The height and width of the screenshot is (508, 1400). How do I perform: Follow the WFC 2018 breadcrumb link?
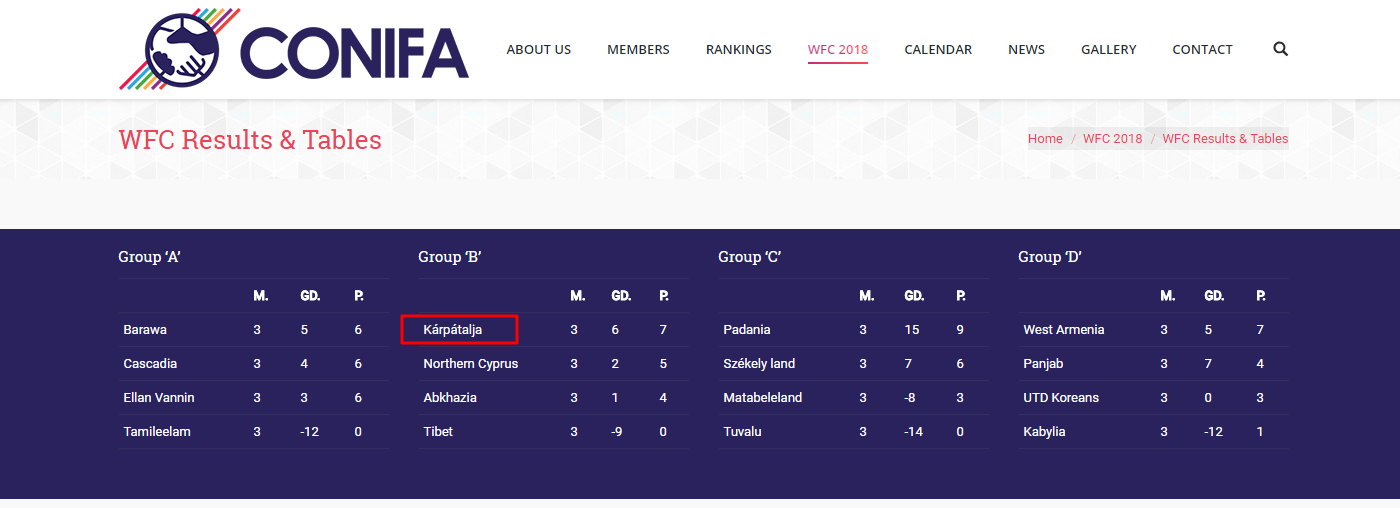click(x=1112, y=139)
